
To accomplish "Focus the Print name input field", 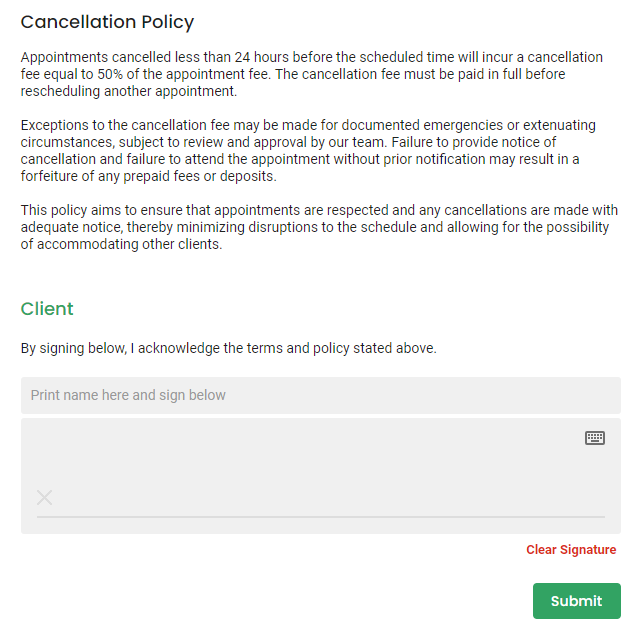I will click(321, 395).
